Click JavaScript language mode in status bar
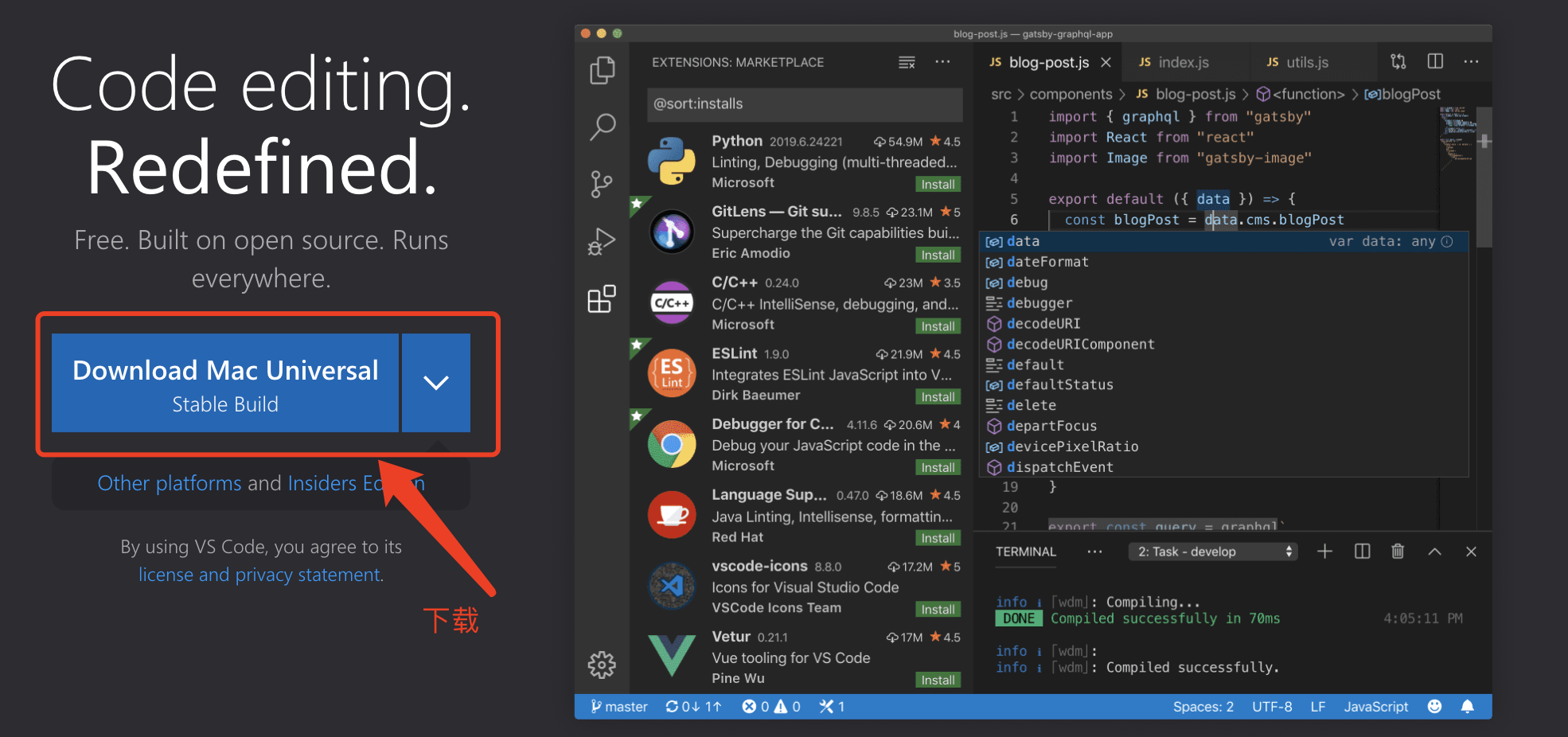Image resolution: width=1568 pixels, height=737 pixels. pyautogui.click(x=1375, y=707)
